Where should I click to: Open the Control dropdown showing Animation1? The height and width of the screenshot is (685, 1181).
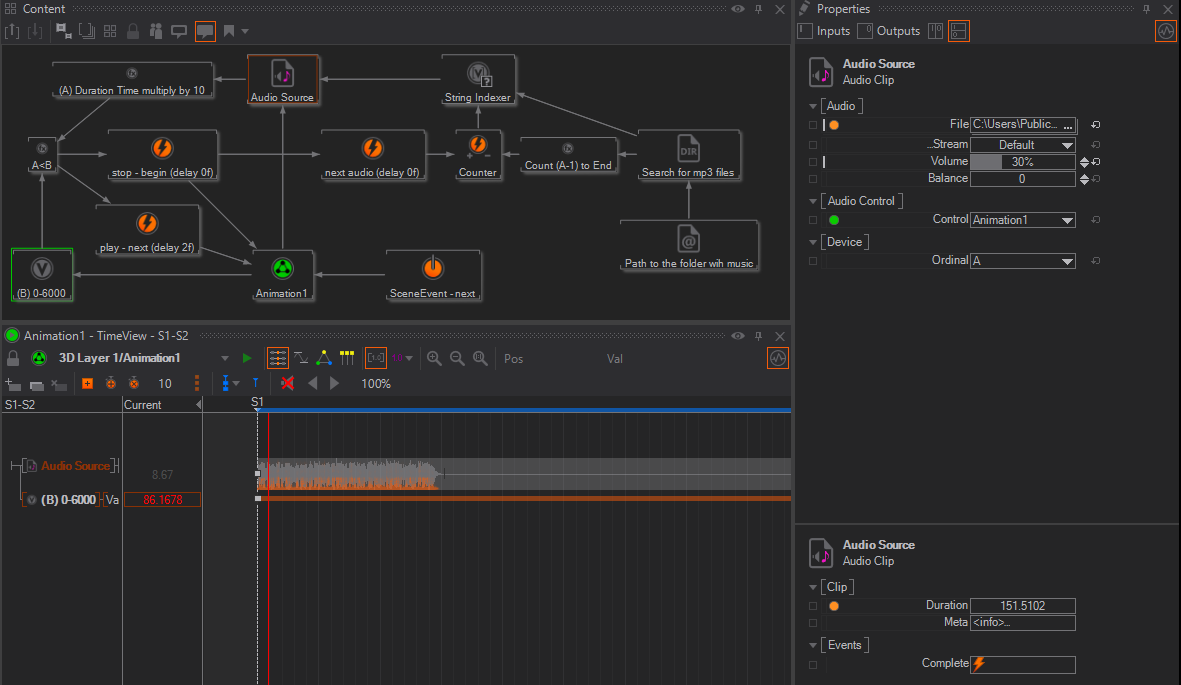tap(1022, 220)
